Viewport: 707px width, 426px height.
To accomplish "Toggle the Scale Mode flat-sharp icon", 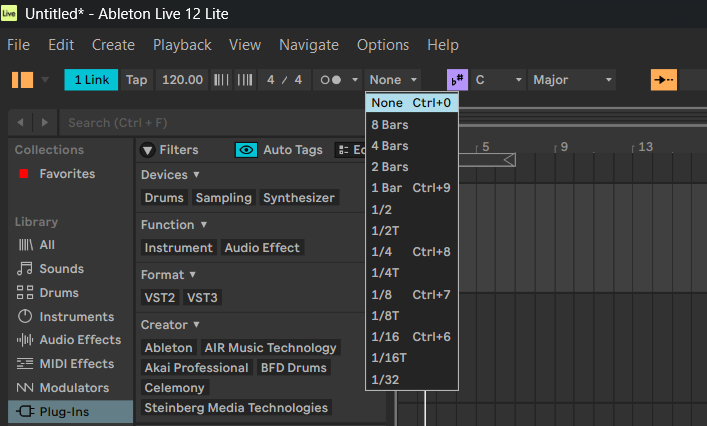I will tap(457, 80).
